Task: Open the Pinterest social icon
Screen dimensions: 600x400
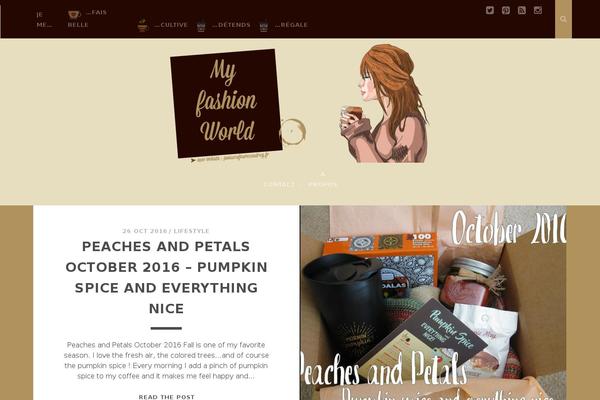Action: [506, 10]
